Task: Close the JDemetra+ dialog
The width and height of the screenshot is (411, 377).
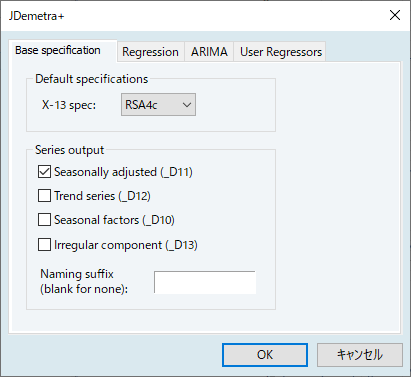Action: 395,15
